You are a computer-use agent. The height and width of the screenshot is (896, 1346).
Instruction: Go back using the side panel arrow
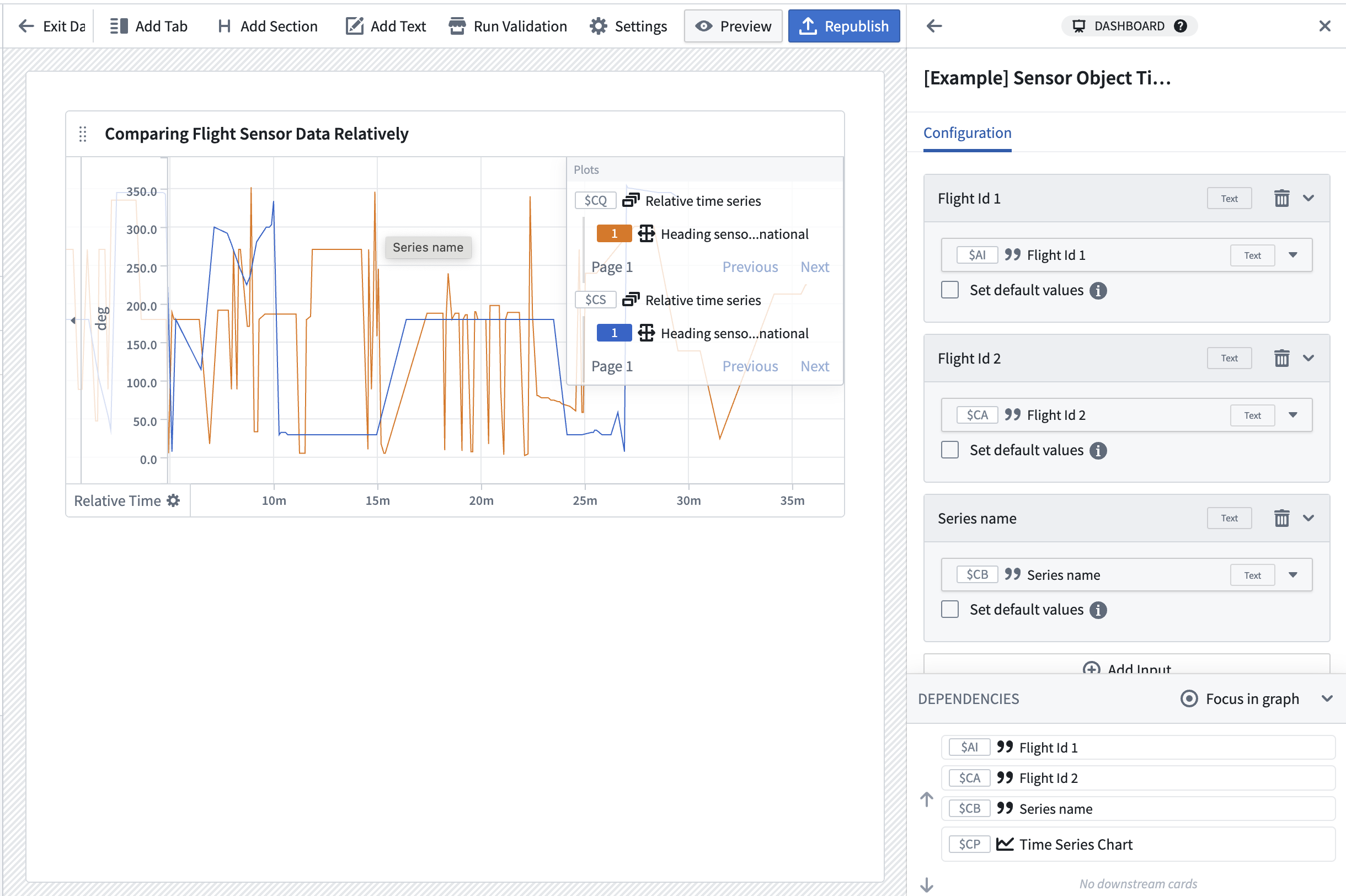click(x=934, y=26)
